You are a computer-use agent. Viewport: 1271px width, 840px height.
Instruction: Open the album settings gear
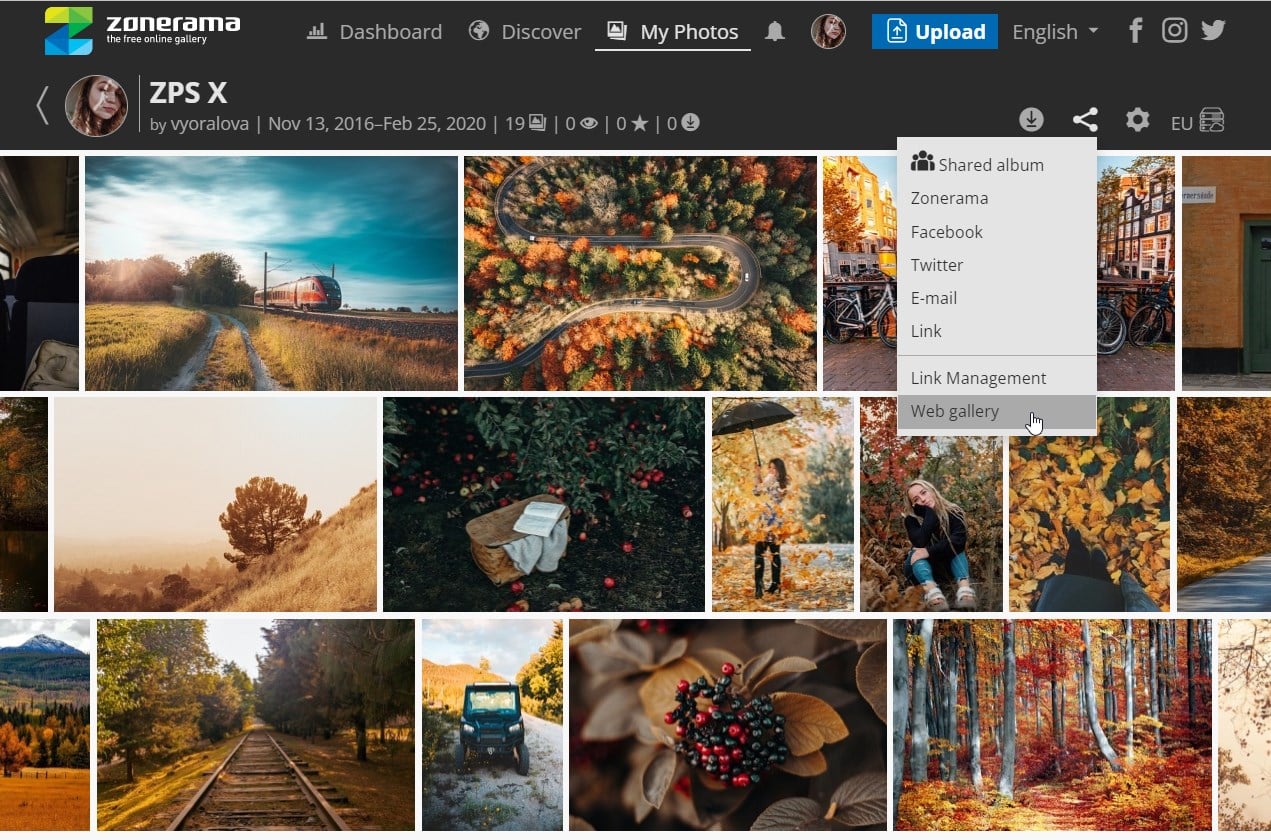1137,120
